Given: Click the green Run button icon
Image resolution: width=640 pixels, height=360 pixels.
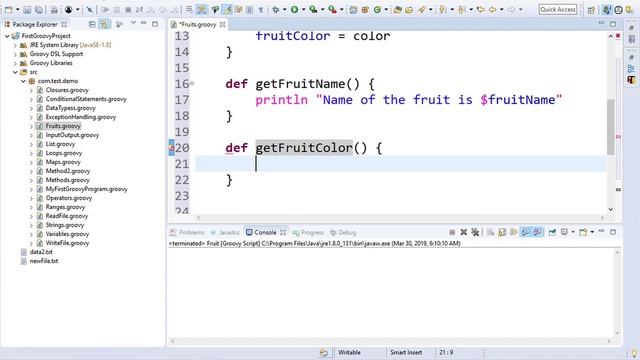Looking at the screenshot, I should pos(294,9).
